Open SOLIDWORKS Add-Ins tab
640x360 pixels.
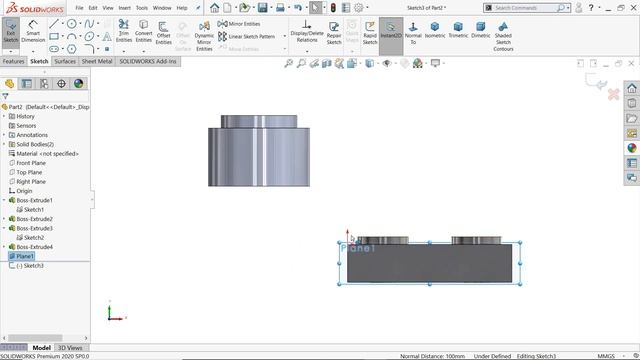(x=148, y=61)
